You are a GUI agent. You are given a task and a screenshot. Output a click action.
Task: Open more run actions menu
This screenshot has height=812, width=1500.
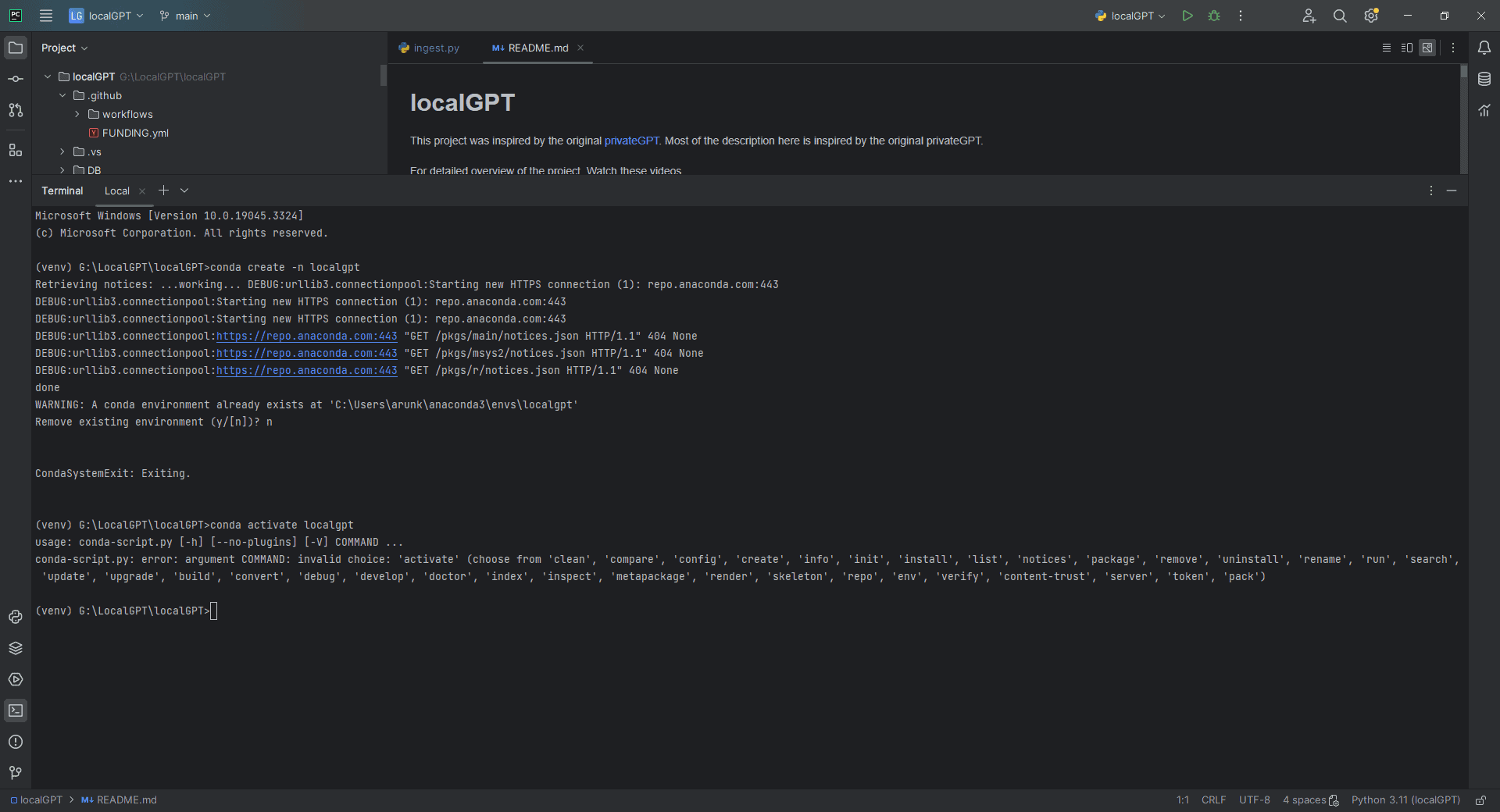[1241, 16]
